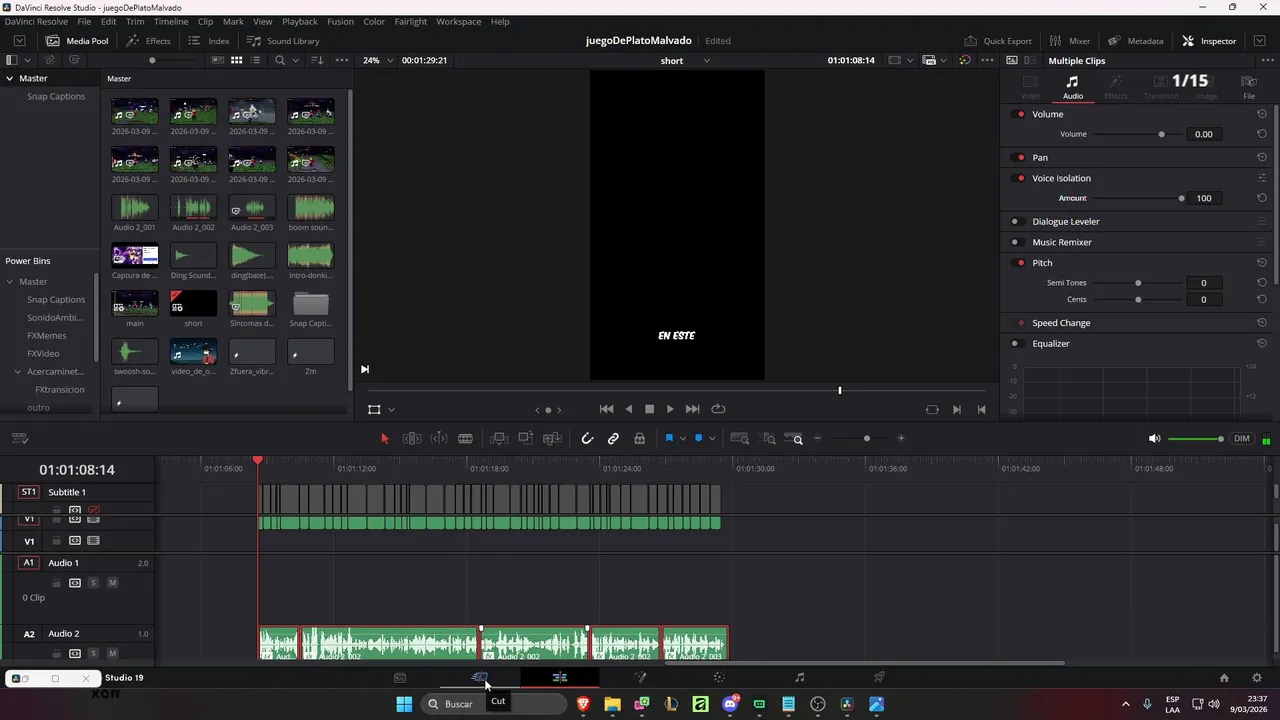Choose the Dynamic Trim Mode tool
The image size is (1280, 720).
(x=439, y=438)
